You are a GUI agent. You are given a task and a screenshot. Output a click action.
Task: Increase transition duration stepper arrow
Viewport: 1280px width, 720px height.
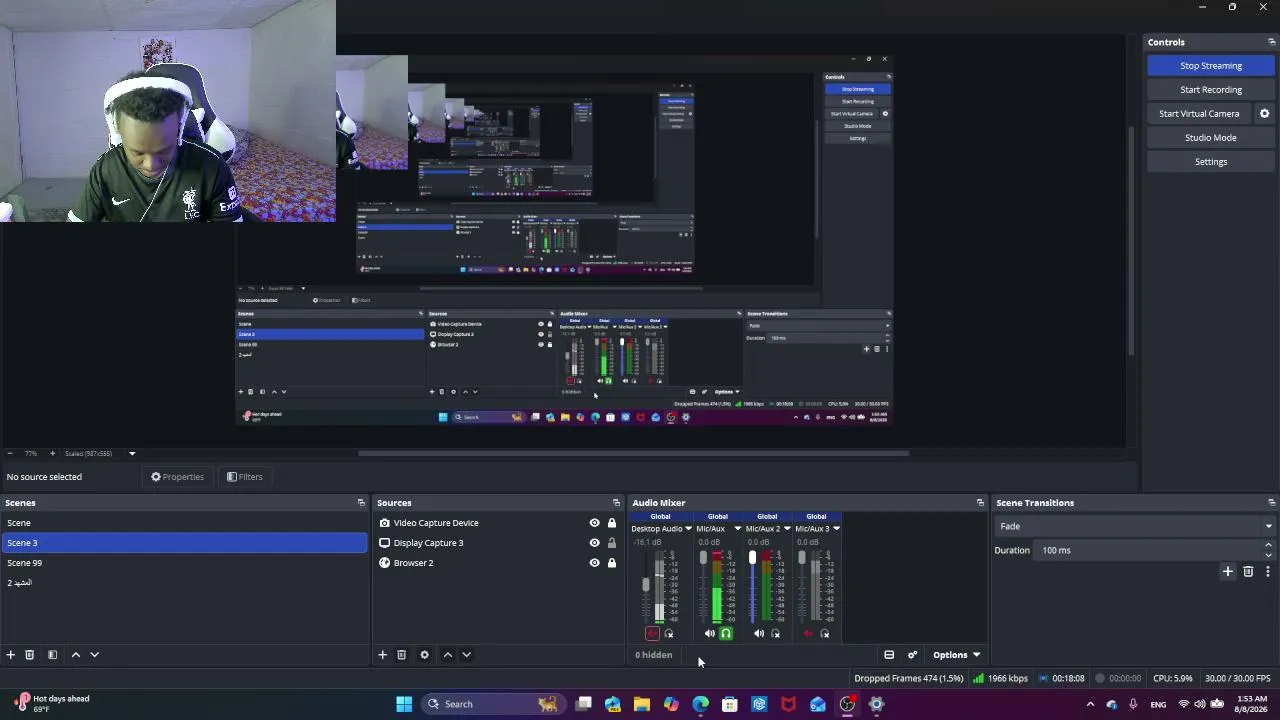point(1268,545)
